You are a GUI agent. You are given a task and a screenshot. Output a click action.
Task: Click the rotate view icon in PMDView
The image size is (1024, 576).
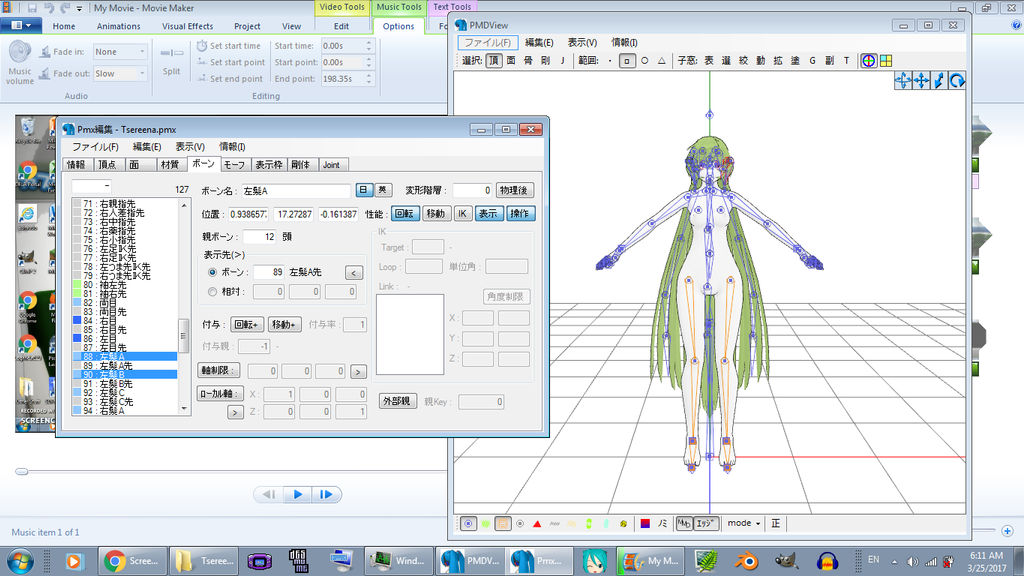pyautogui.click(x=957, y=81)
